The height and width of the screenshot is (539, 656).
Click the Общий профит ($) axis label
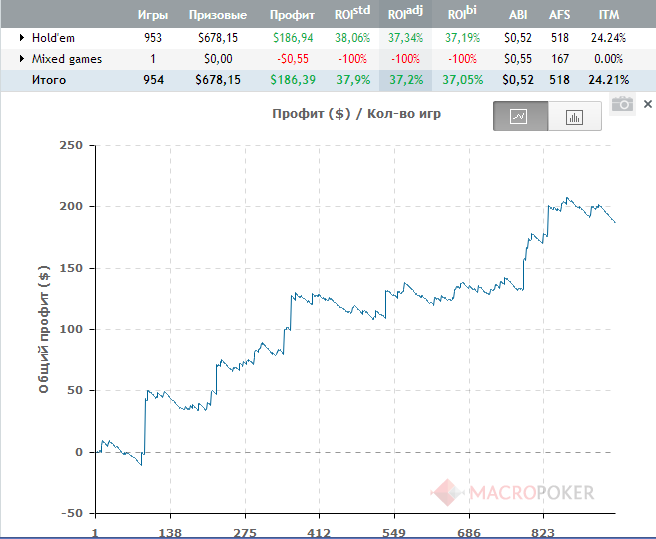pyautogui.click(x=44, y=329)
